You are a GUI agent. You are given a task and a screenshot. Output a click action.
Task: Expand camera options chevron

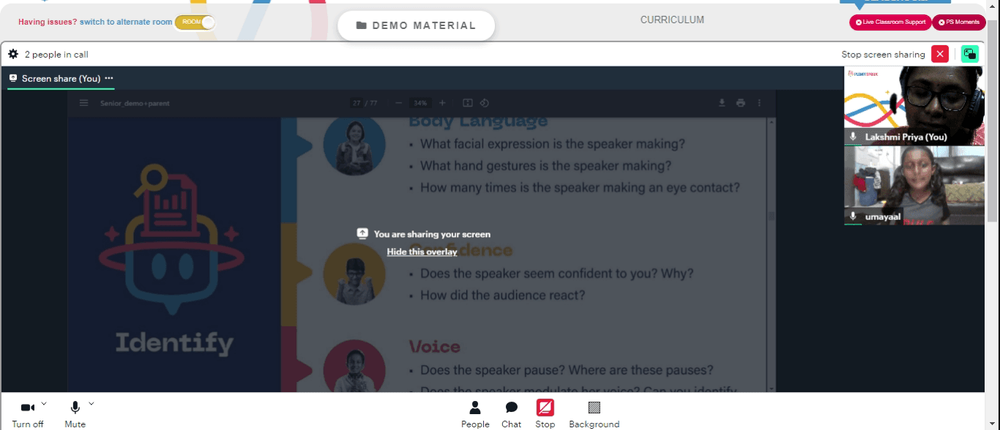click(x=44, y=403)
